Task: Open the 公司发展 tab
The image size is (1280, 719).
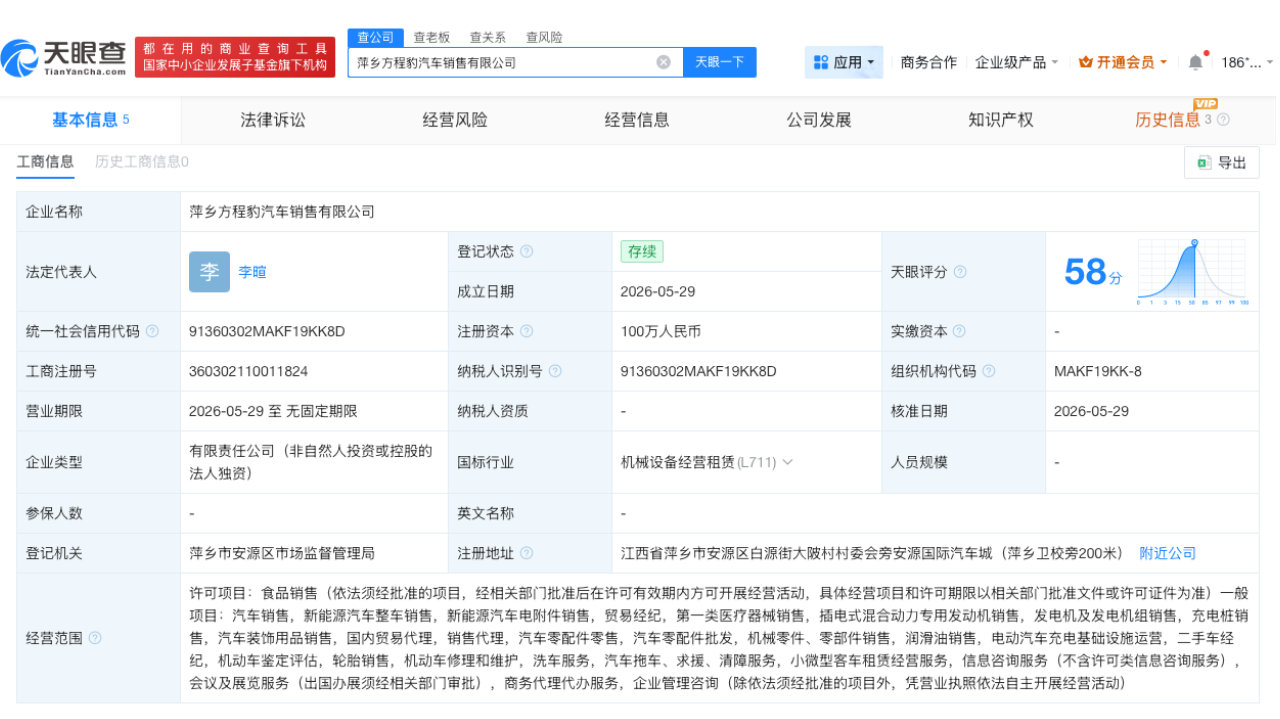Action: (819, 120)
